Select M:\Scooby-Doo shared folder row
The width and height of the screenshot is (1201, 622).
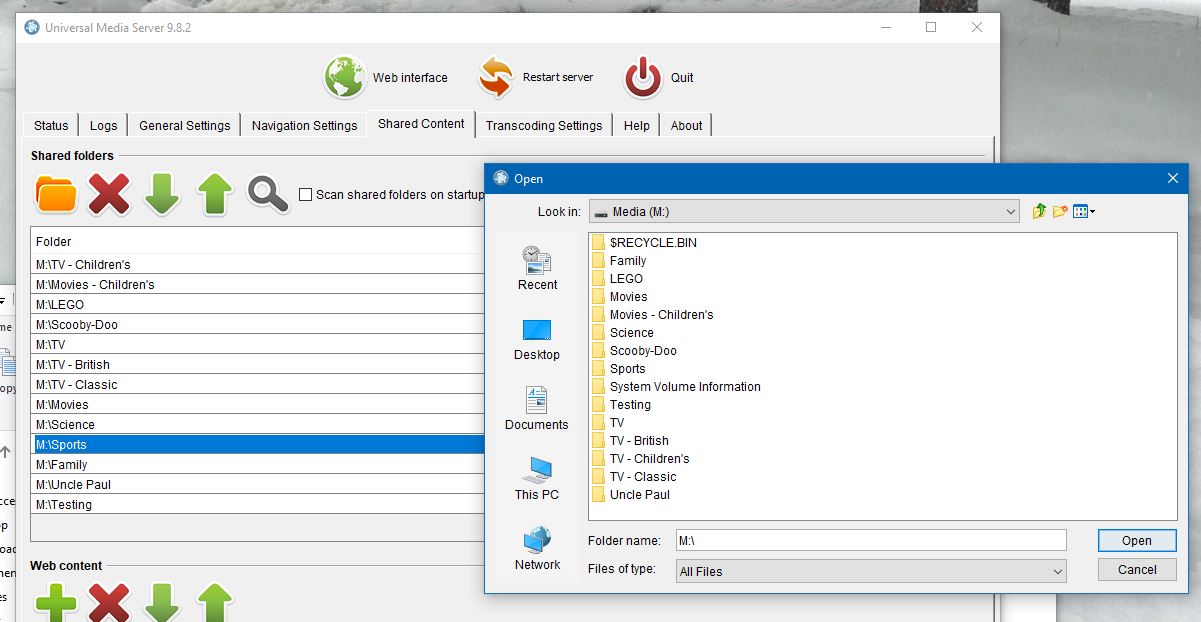[258, 324]
